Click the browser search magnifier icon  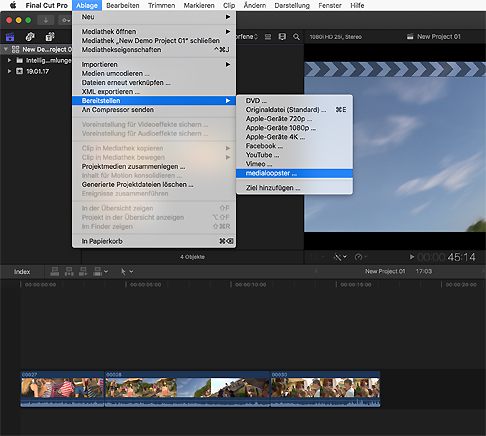point(296,37)
